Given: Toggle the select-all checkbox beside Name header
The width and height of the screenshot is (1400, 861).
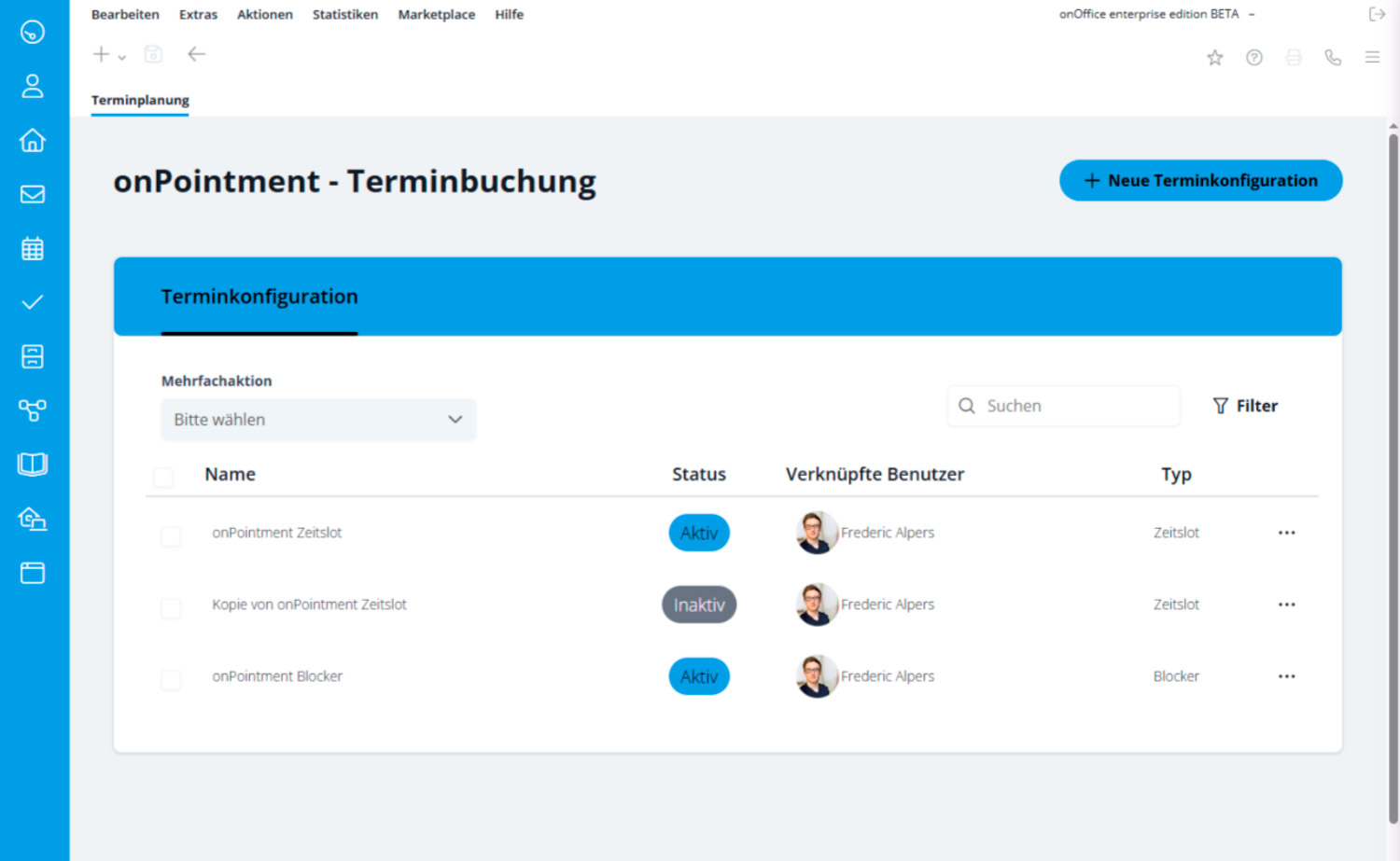Looking at the screenshot, I should point(163,478).
